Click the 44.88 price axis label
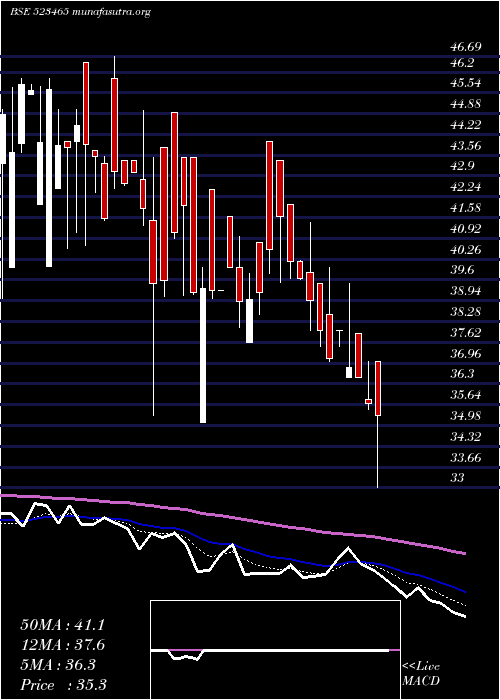 pos(464,104)
